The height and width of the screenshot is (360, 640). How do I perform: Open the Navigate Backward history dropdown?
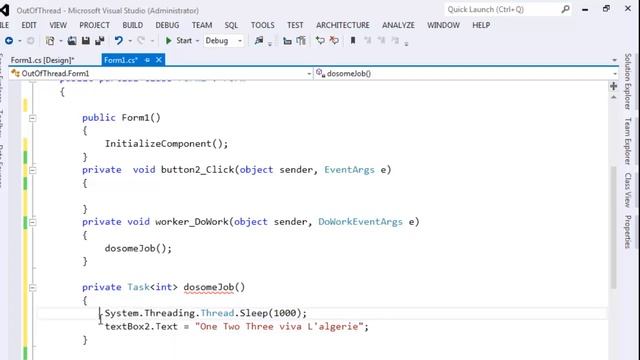pos(19,41)
